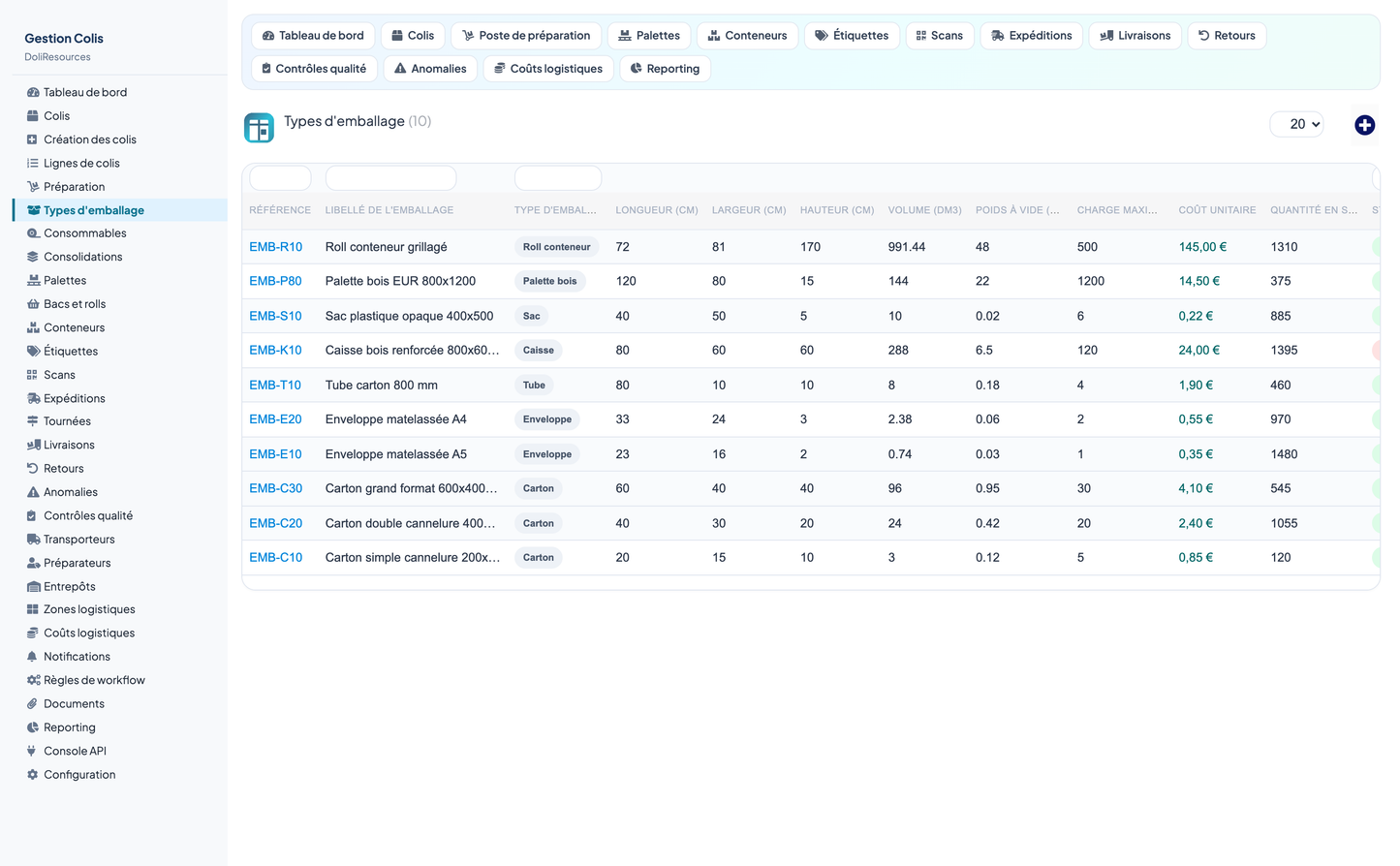The width and height of the screenshot is (1400, 866).
Task: Open the rows-per-page dropdown showing 20
Action: point(1296,124)
